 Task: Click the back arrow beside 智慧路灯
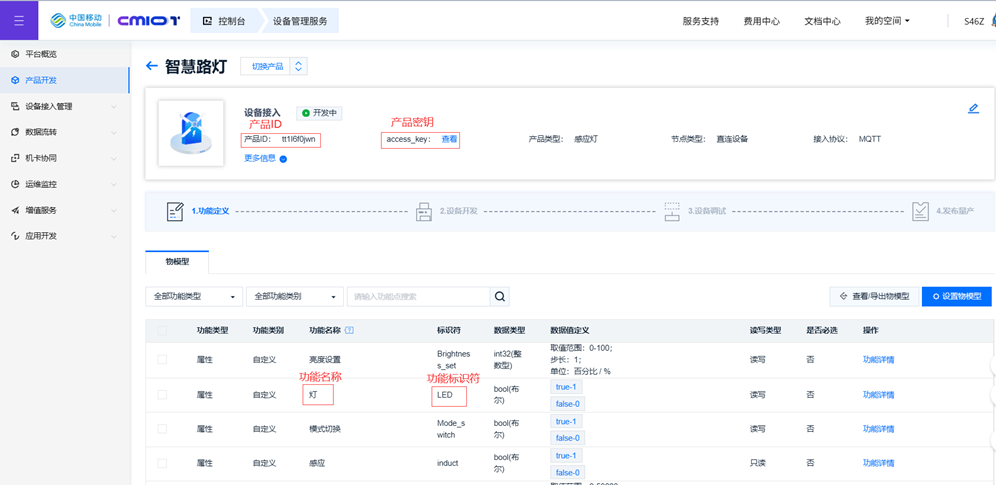[x=152, y=66]
